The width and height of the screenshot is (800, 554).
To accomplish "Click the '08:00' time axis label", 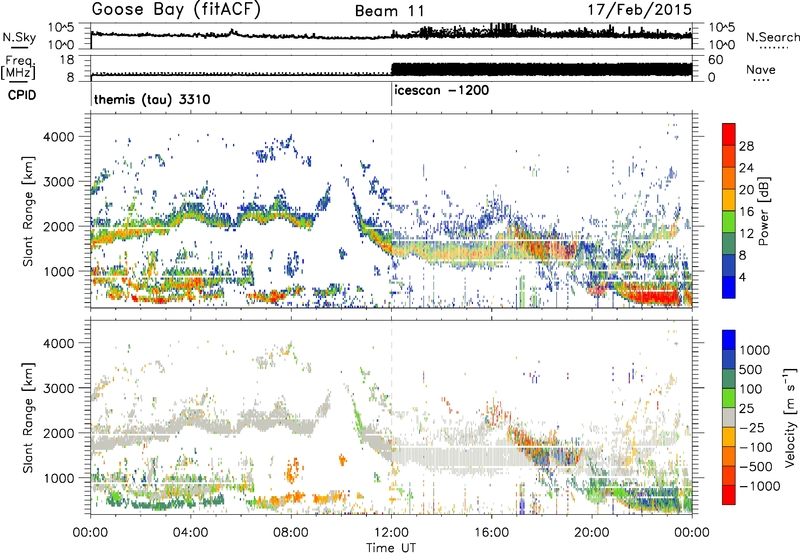I will pos(291,533).
